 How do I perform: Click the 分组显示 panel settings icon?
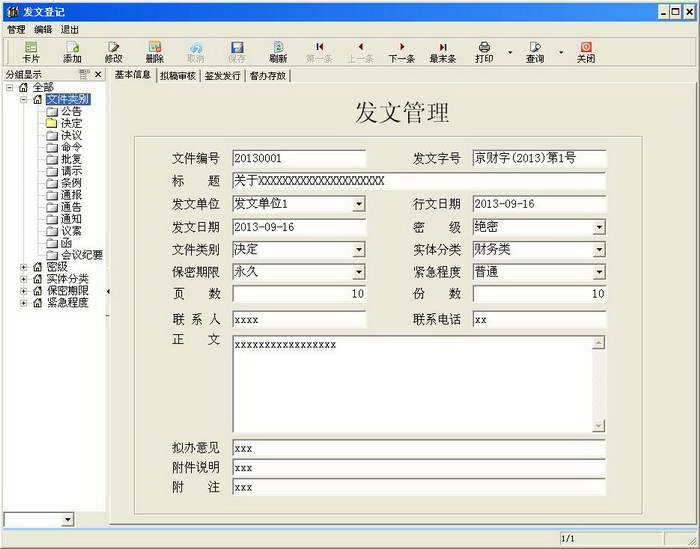point(83,74)
